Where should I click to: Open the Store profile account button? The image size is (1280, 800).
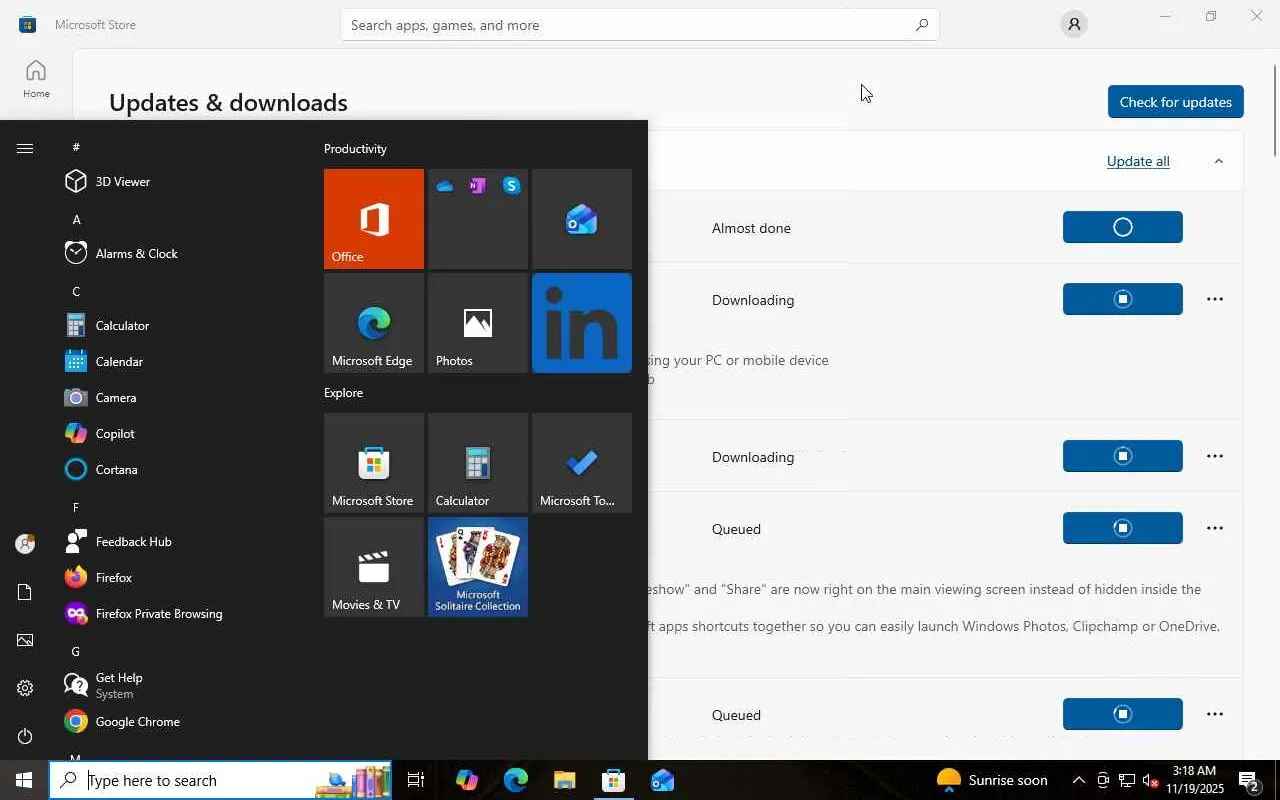coord(1073,24)
